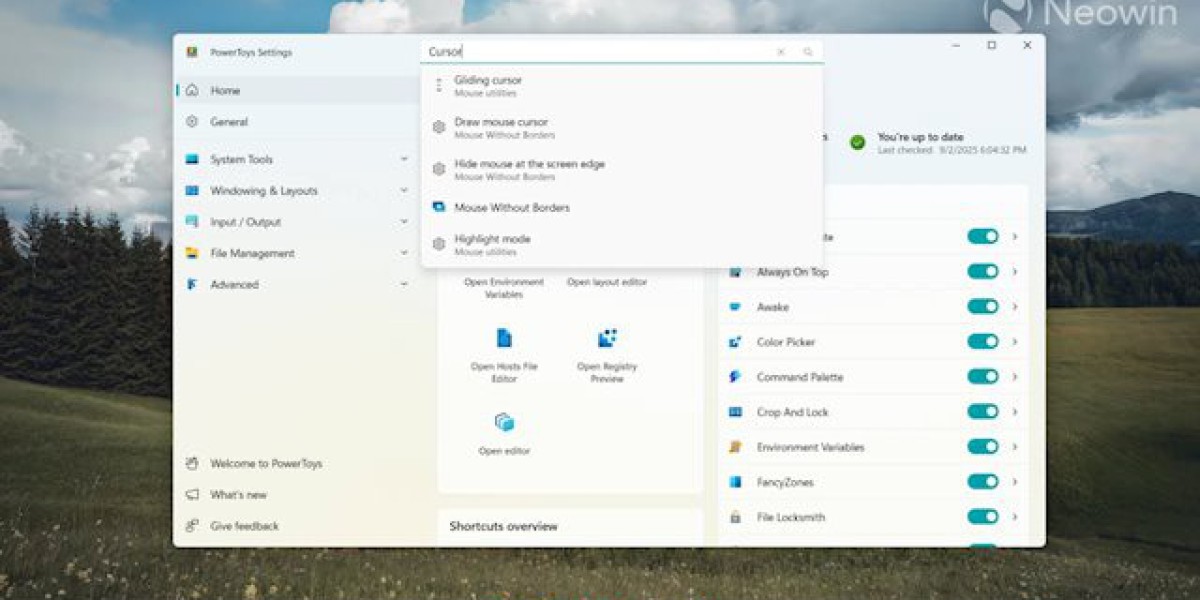Click into the search field containing Cursor
Screen dimensions: 1200x600
600,52
